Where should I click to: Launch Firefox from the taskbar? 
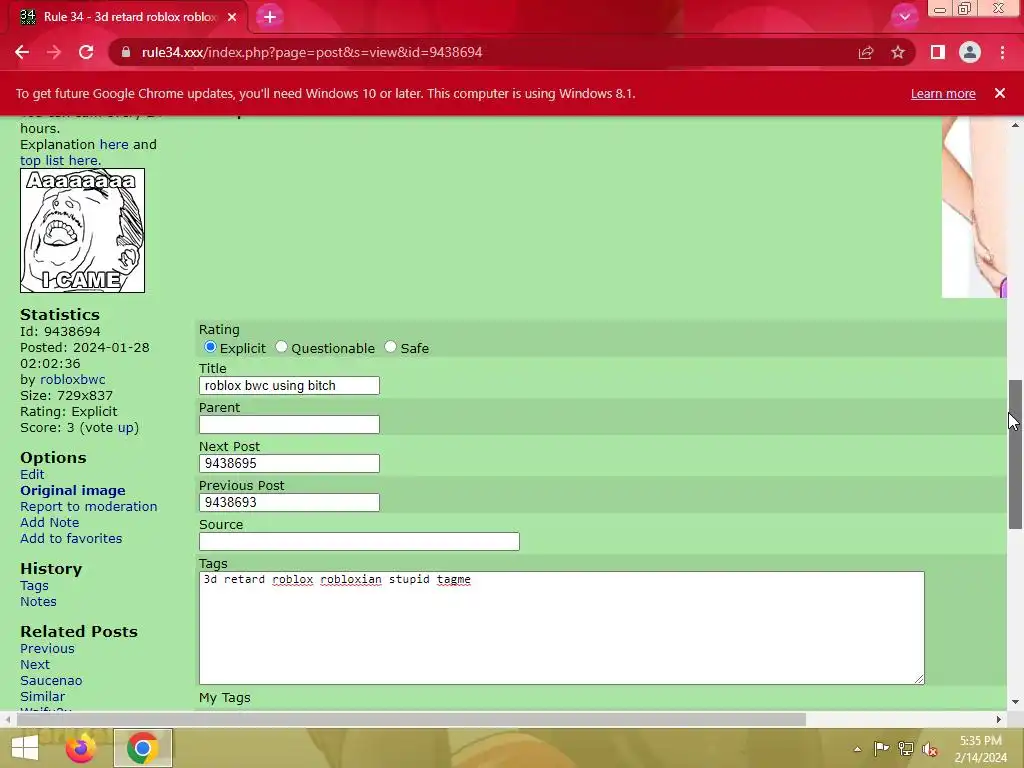pyautogui.click(x=80, y=748)
